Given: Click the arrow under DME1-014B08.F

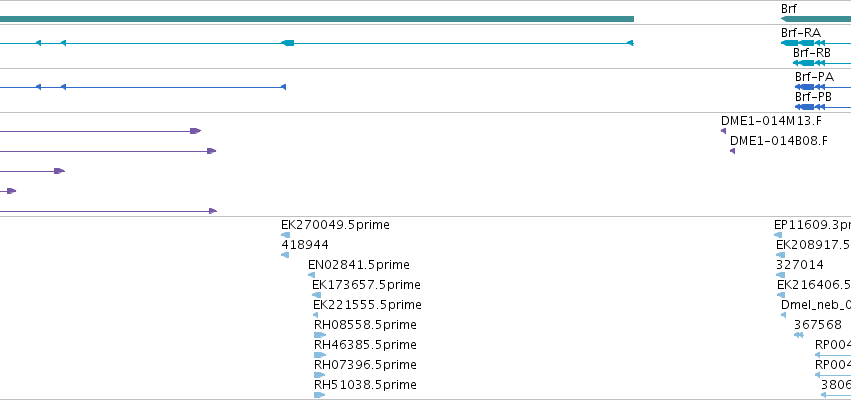Looking at the screenshot, I should click(x=733, y=151).
